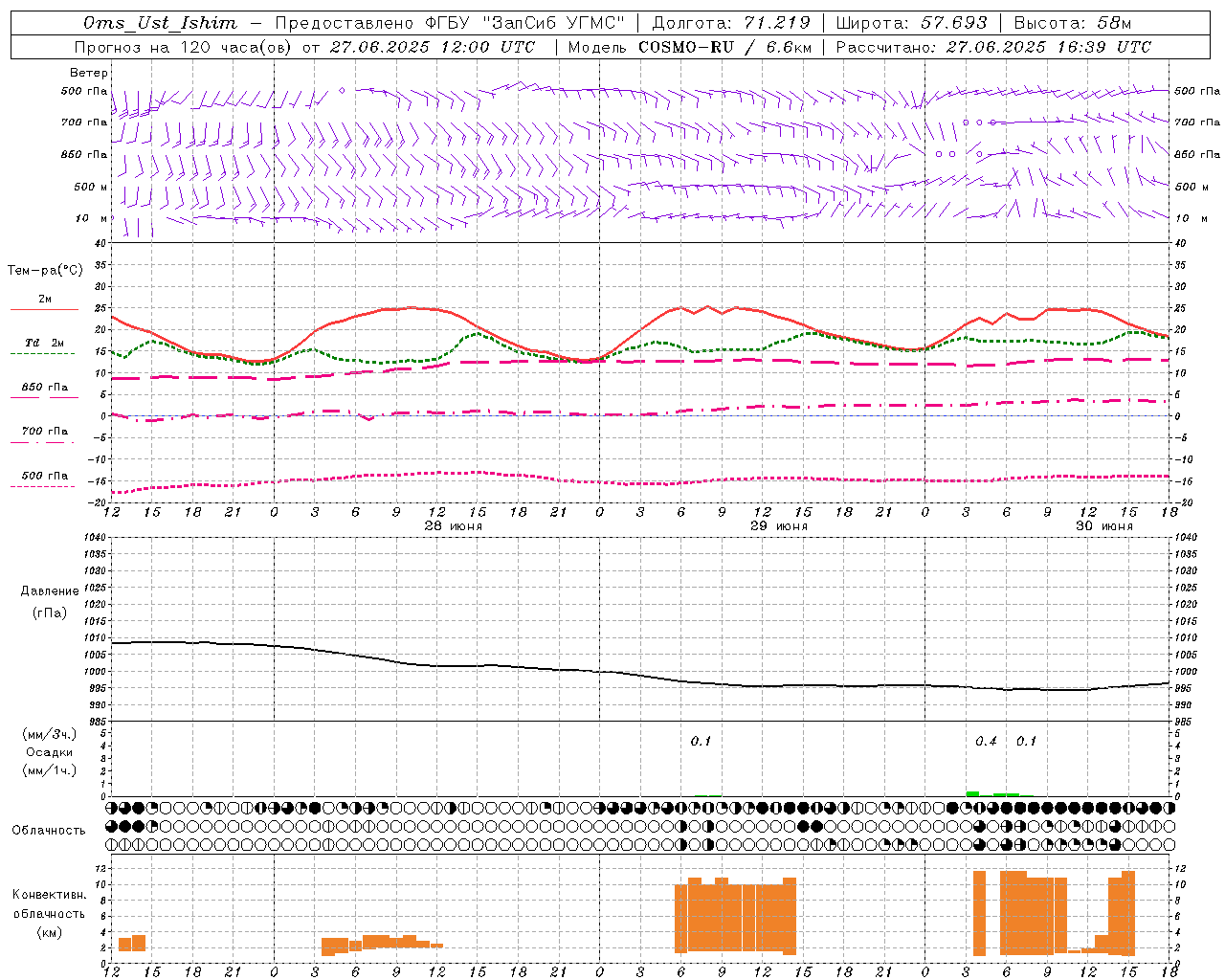Click the 28 июня date label
The width and height of the screenshot is (1225, 980).
click(x=453, y=526)
